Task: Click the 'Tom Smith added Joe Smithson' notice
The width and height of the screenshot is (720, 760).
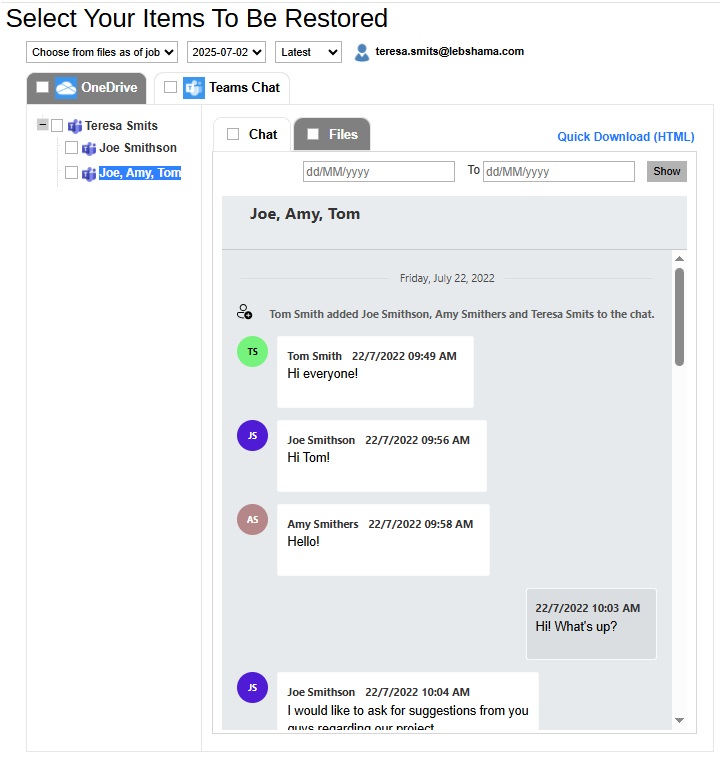Action: 462,314
